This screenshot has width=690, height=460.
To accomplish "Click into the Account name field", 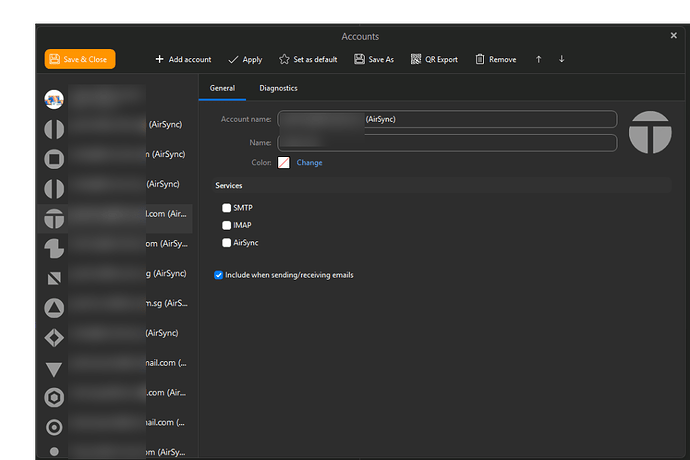I will [447, 119].
